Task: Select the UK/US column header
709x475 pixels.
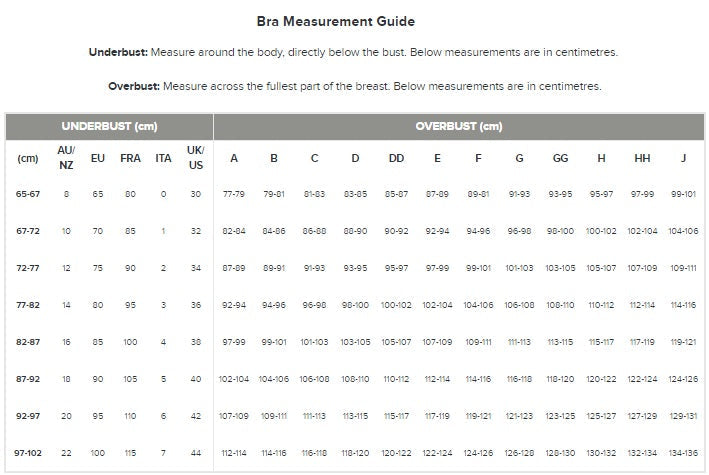Action: [x=195, y=158]
